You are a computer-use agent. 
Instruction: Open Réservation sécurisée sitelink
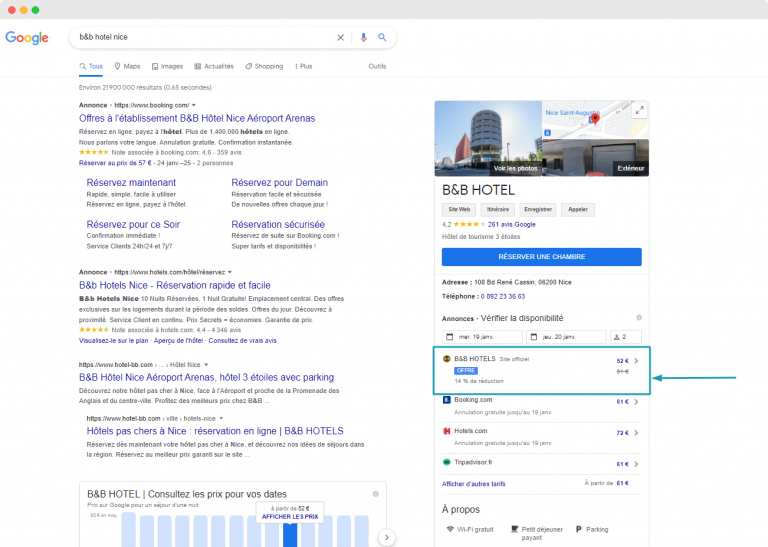coord(278,224)
